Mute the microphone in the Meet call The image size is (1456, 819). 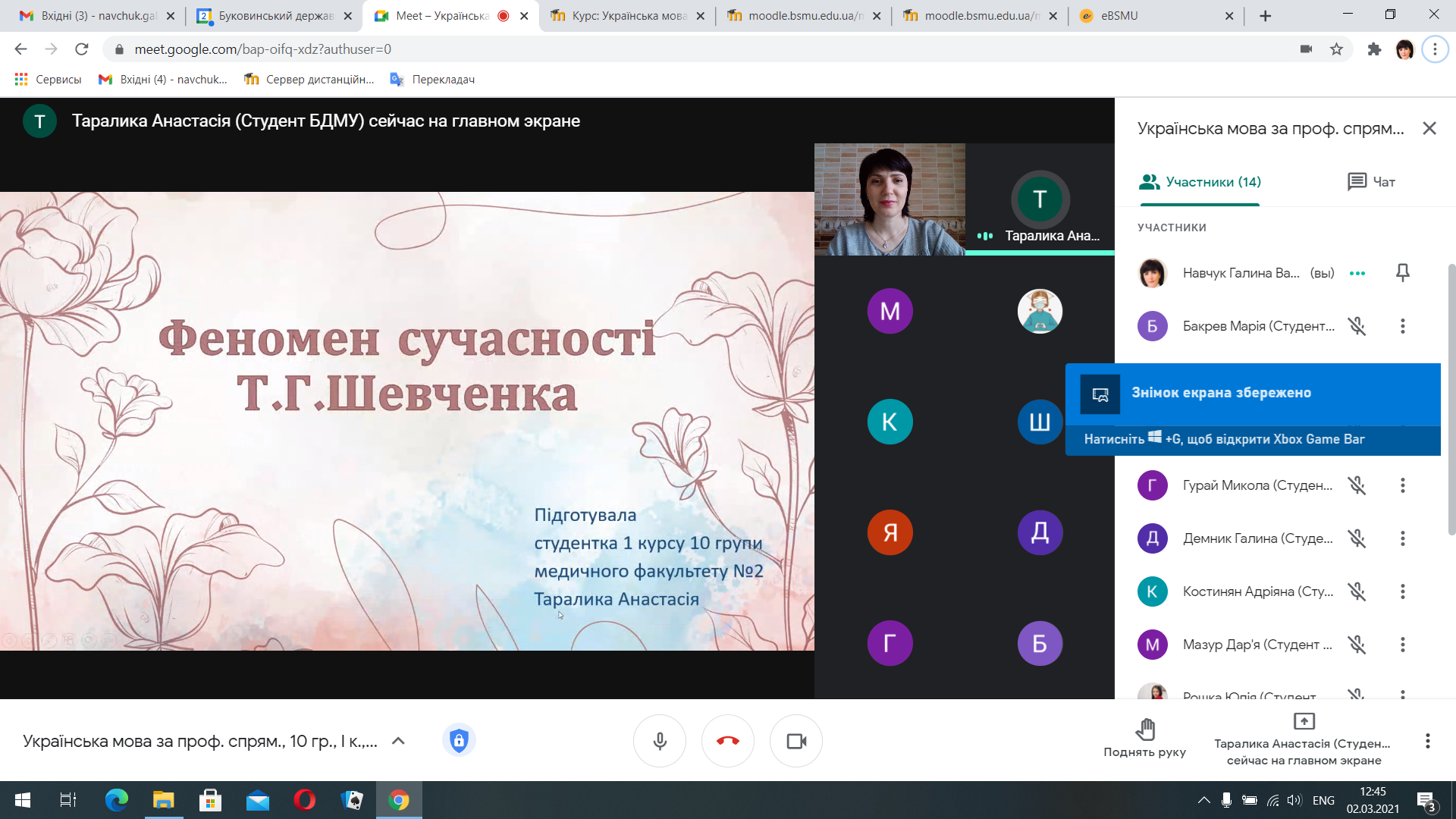(x=660, y=741)
